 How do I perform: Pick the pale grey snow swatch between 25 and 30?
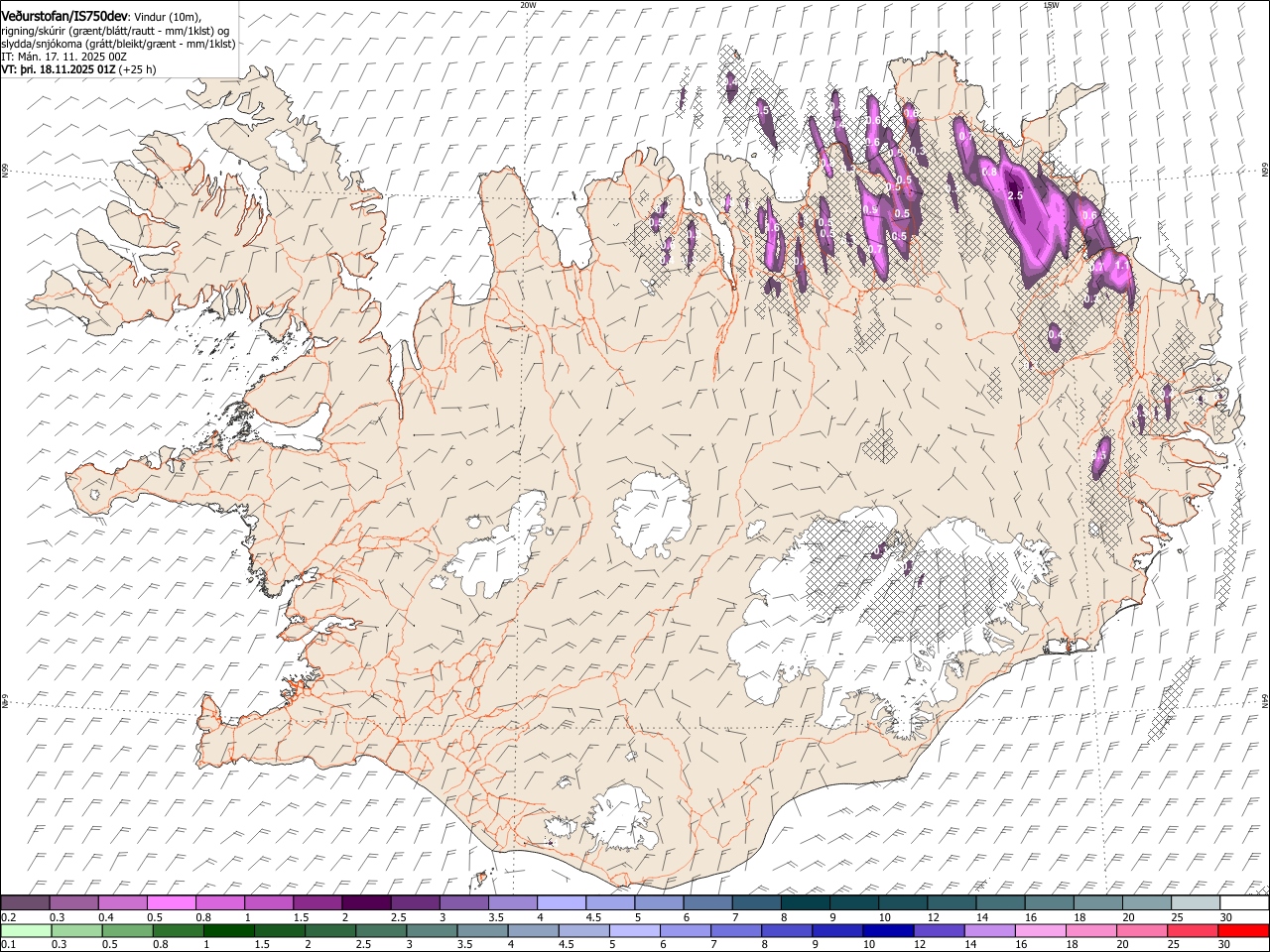coord(1195,903)
